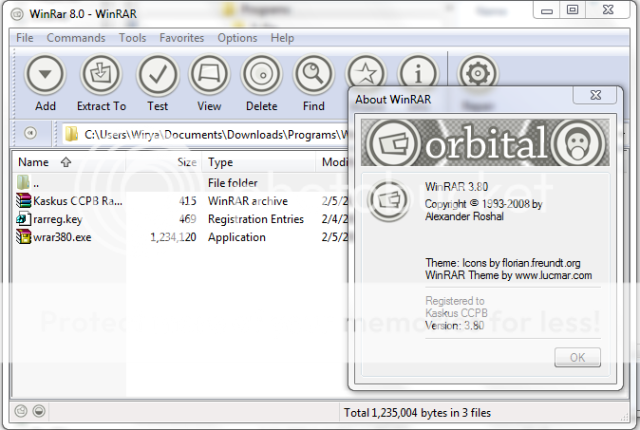Click the left status bar drive icon

pos(21,411)
